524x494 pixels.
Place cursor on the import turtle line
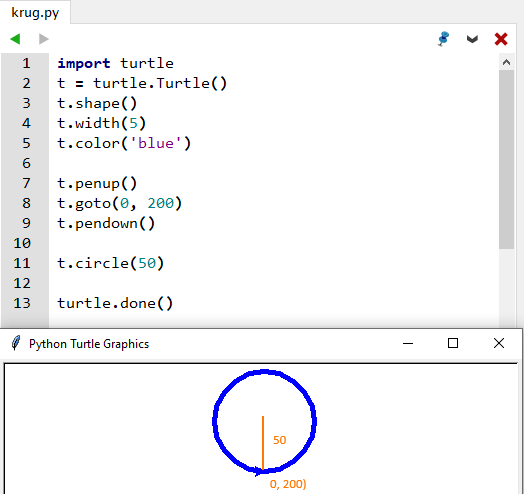click(115, 64)
